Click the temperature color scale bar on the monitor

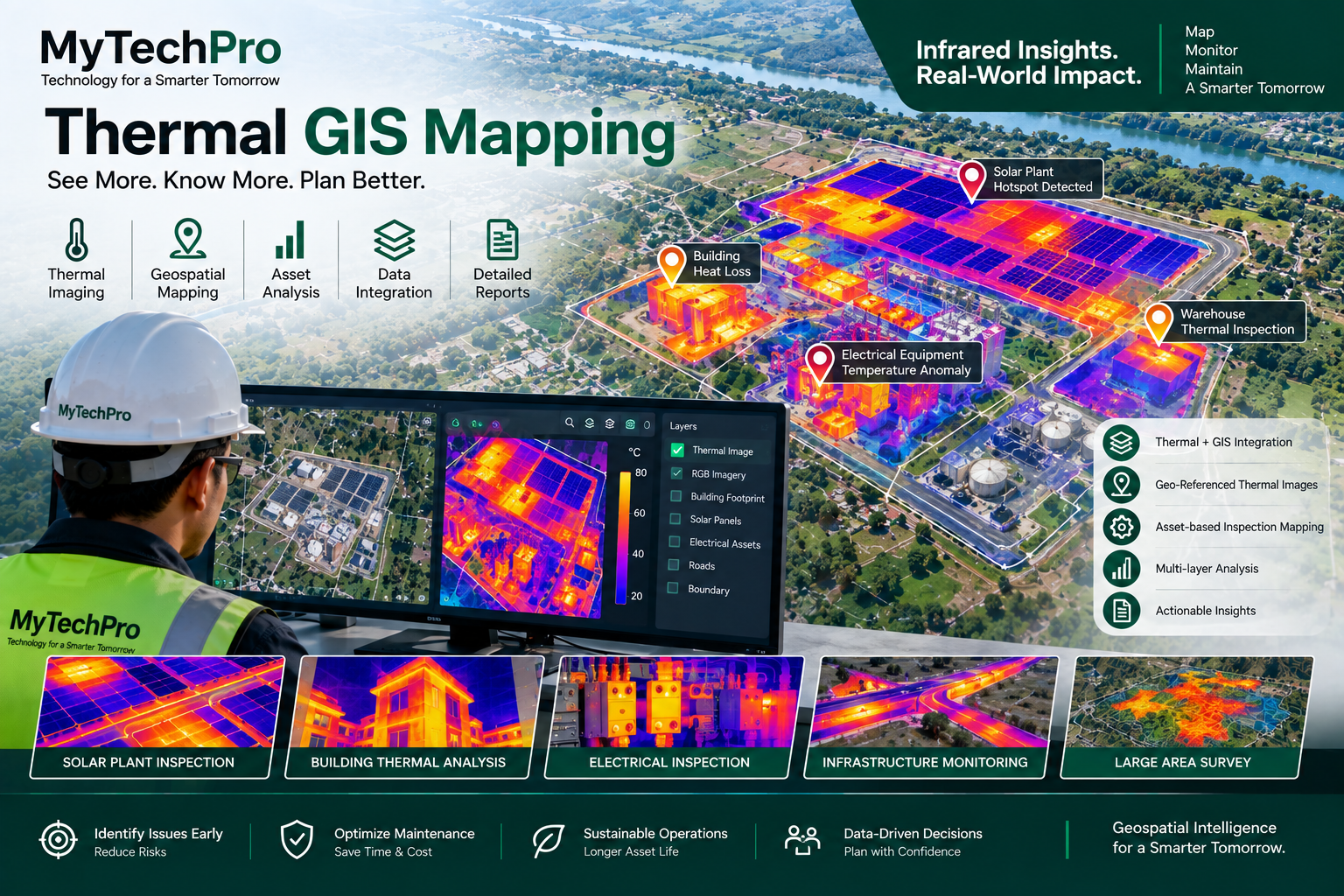[624, 537]
